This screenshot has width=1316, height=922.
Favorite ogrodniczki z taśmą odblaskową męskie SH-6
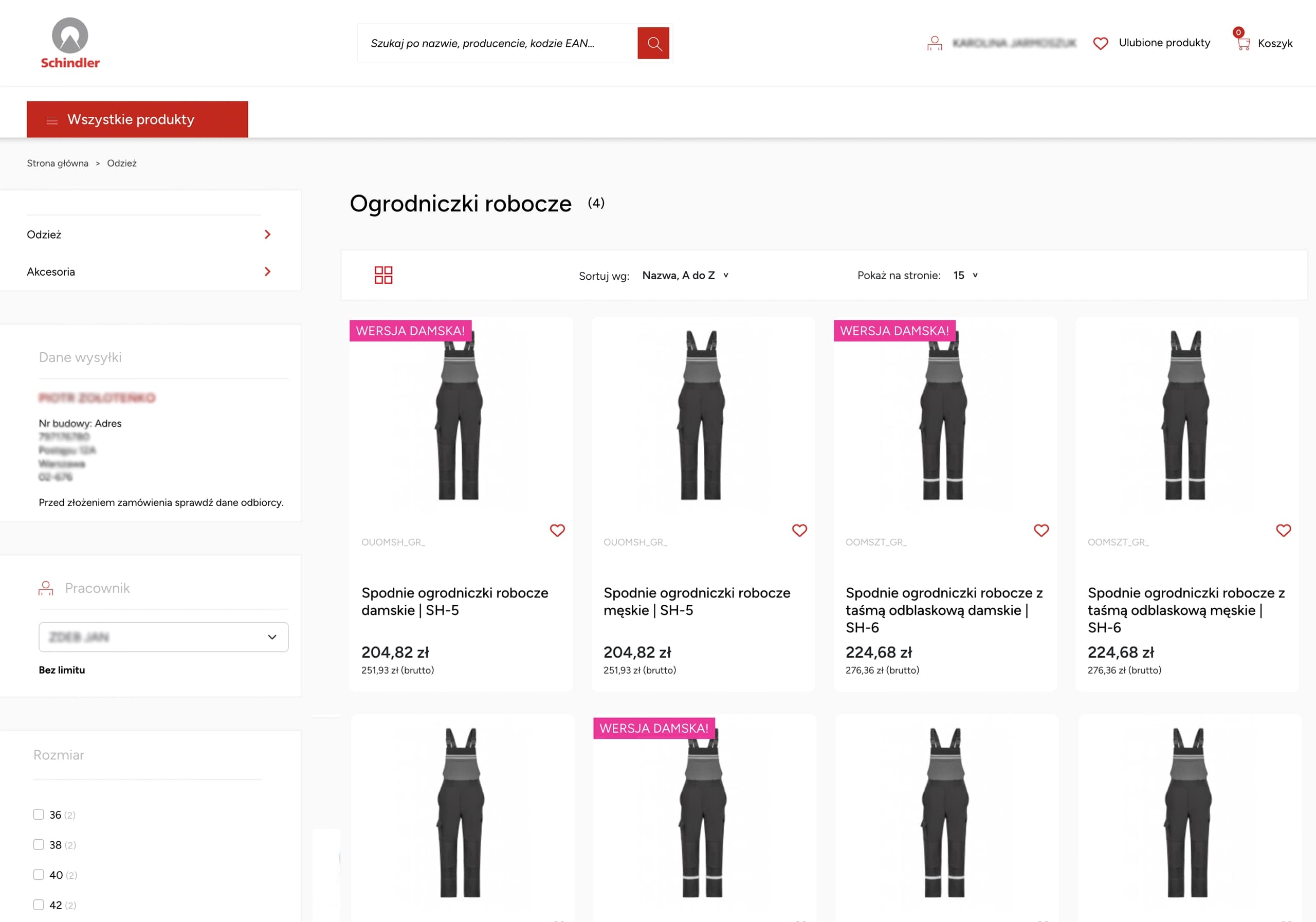point(1283,530)
